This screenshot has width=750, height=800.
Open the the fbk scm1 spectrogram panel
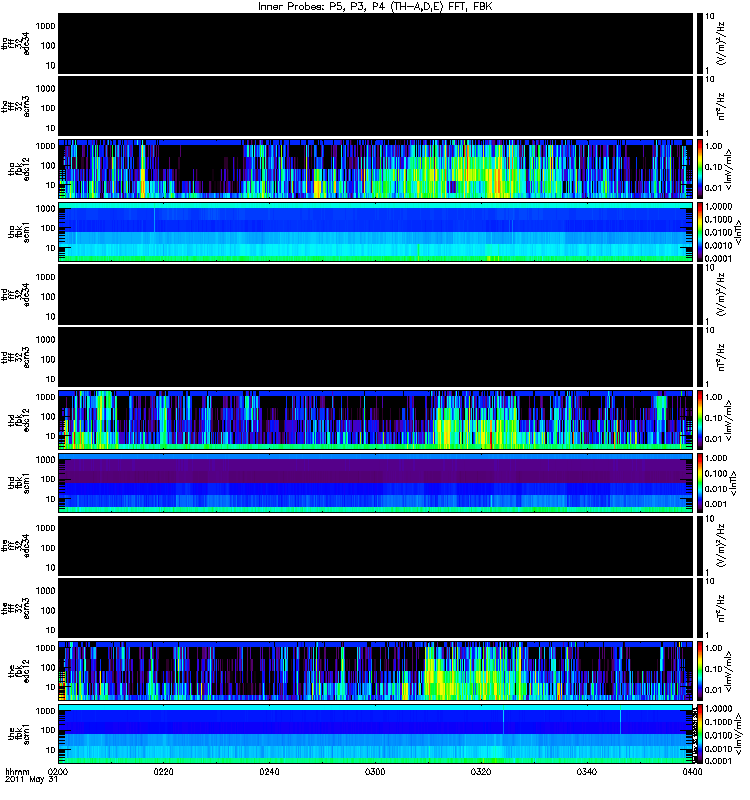[376, 735]
